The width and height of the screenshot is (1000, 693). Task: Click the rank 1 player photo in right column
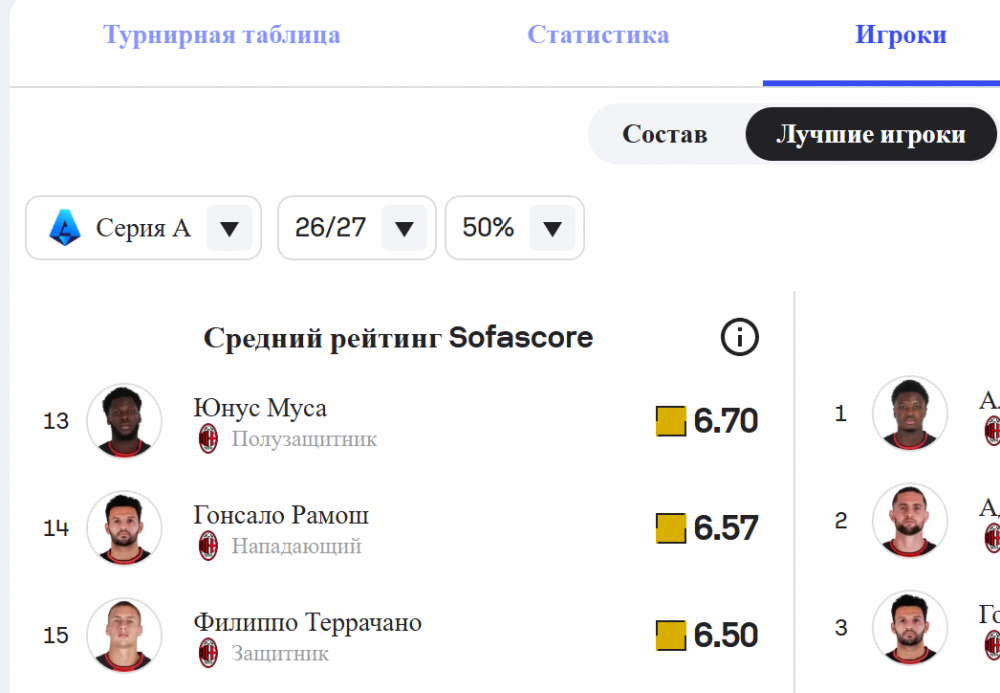coord(909,413)
